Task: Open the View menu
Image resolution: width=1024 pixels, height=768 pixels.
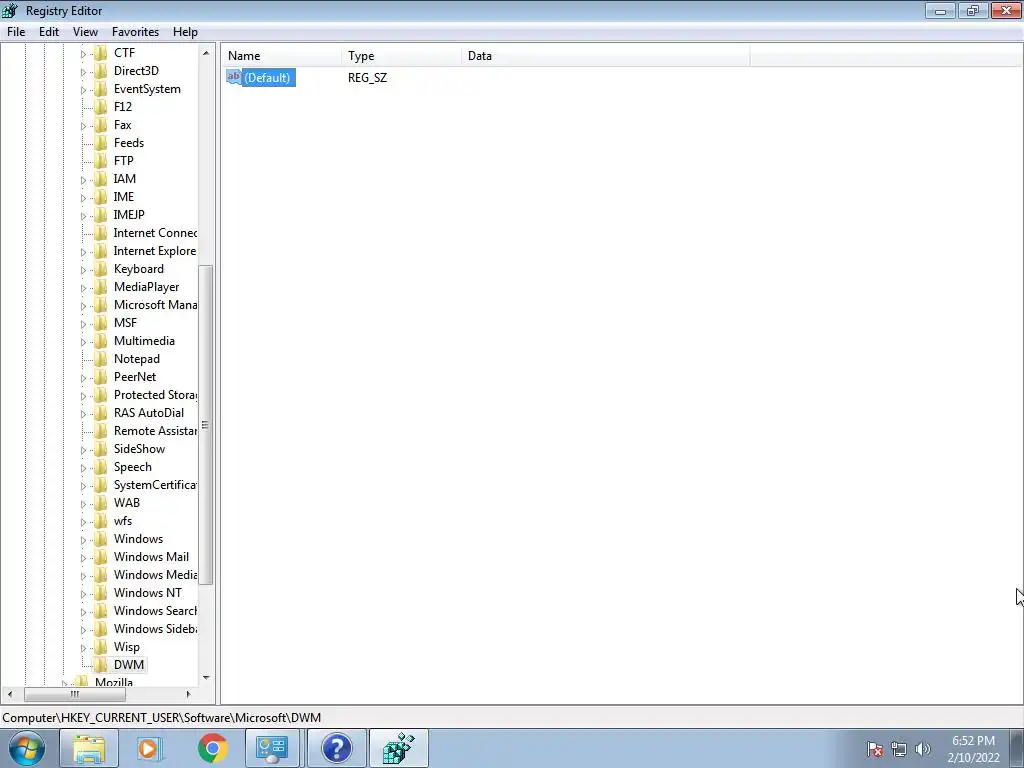Action: point(85,32)
